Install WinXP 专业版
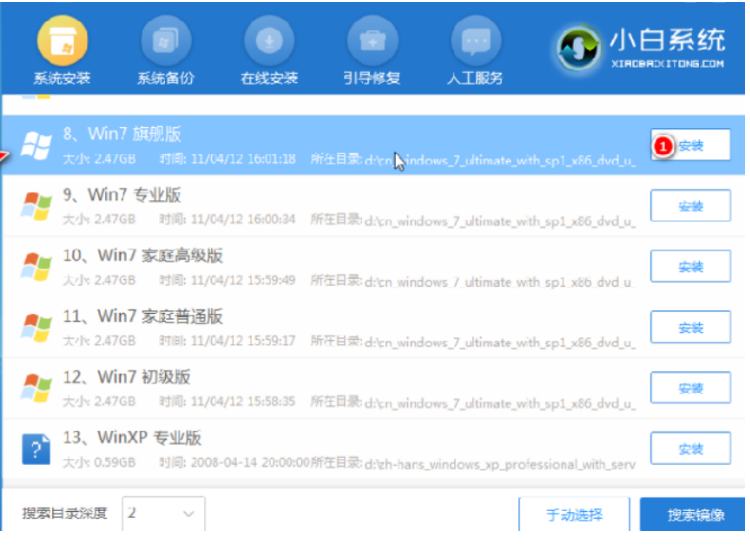750x547 pixels. tap(690, 447)
